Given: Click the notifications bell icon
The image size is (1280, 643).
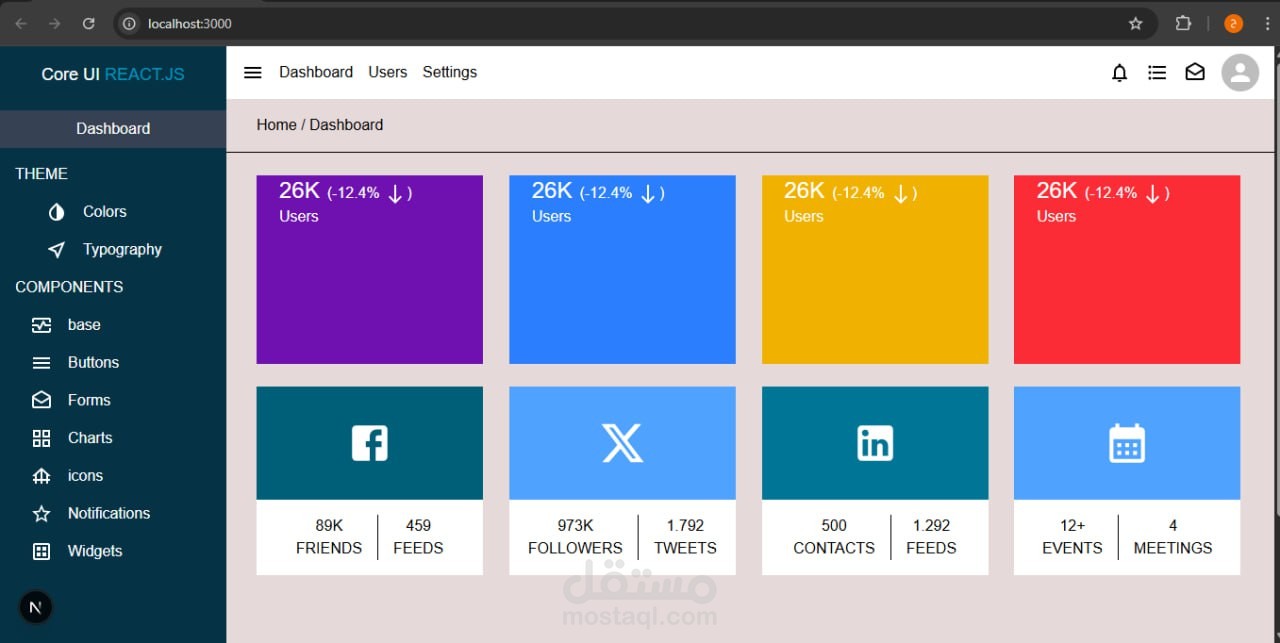Looking at the screenshot, I should pos(1119,72).
